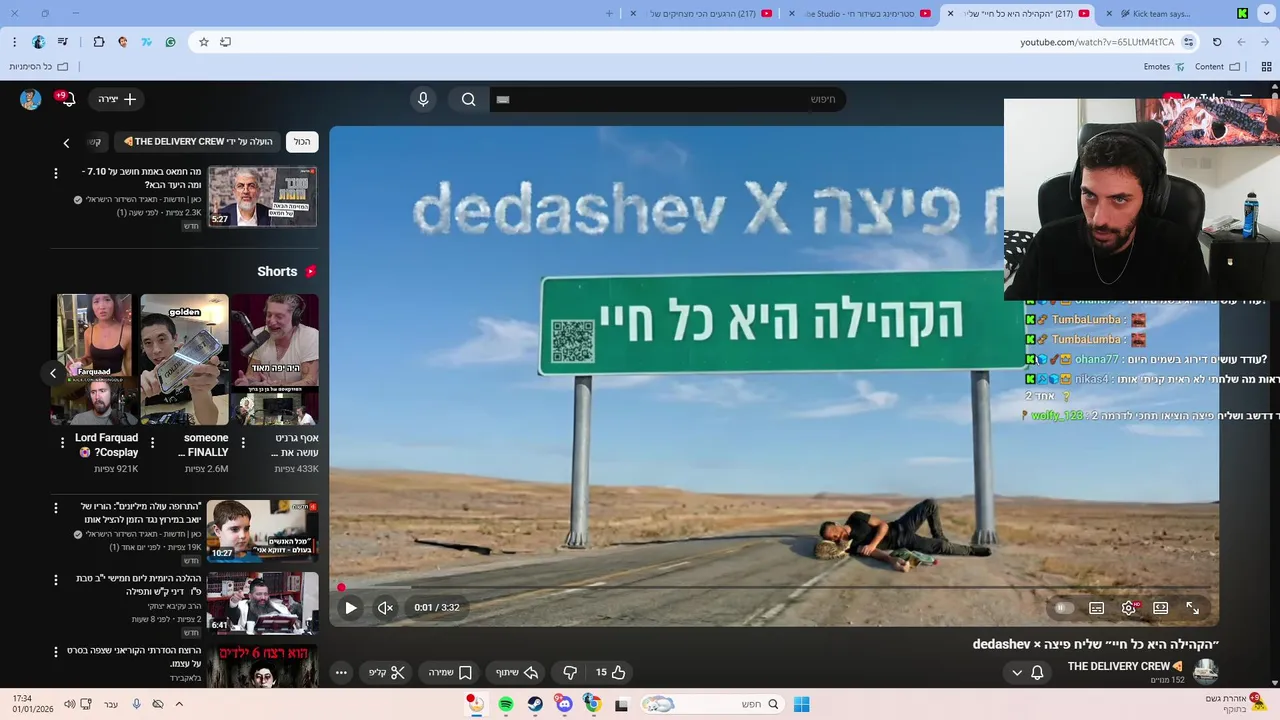This screenshot has height=720, width=1280.
Task: Open more actions three-dot menu below video
Action: pyautogui.click(x=341, y=672)
